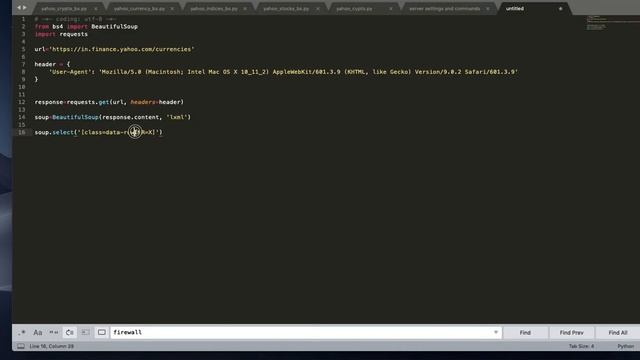Open the Python syntax selector
This screenshot has height=360, width=640.
(x=625, y=346)
